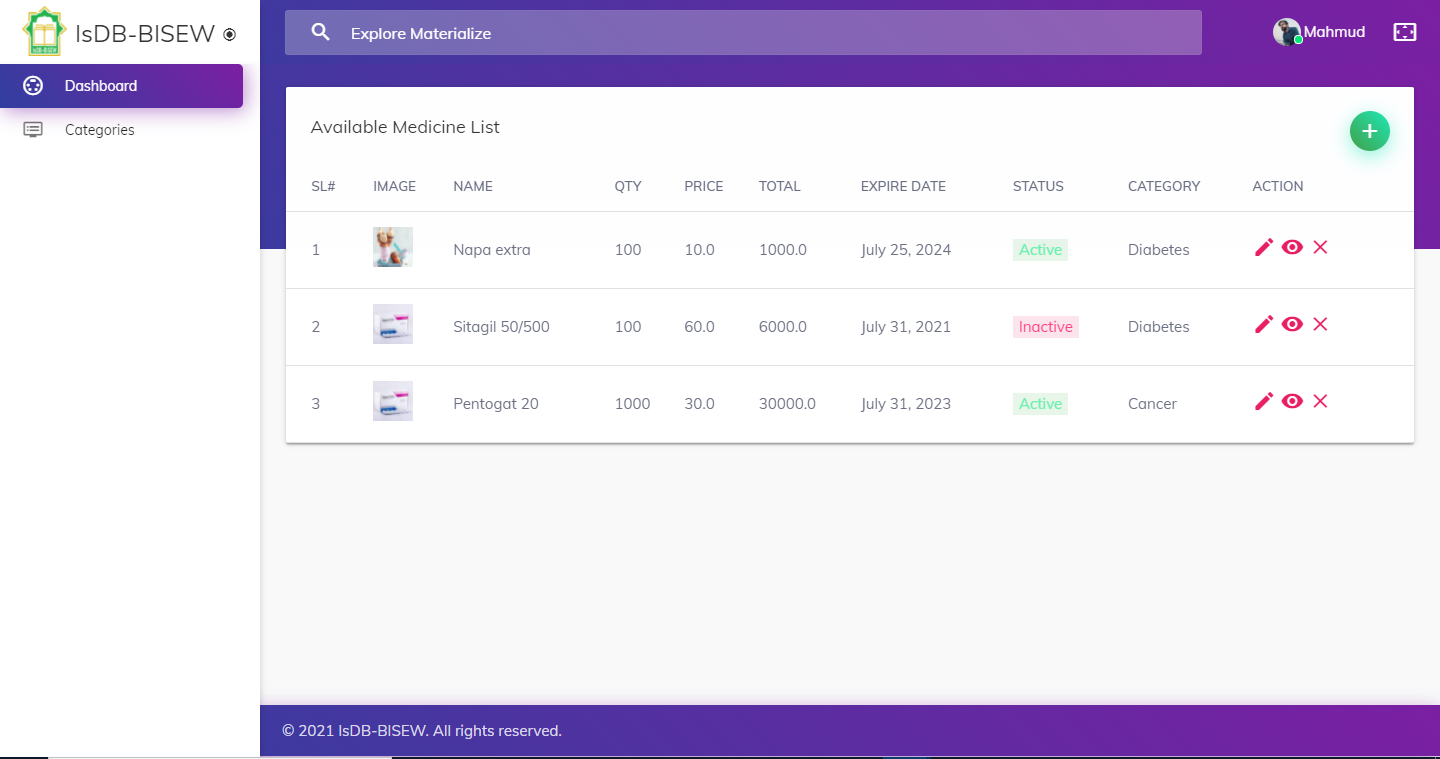This screenshot has width=1440, height=759.
Task: Click the 30.0 price value
Action: 699,404
